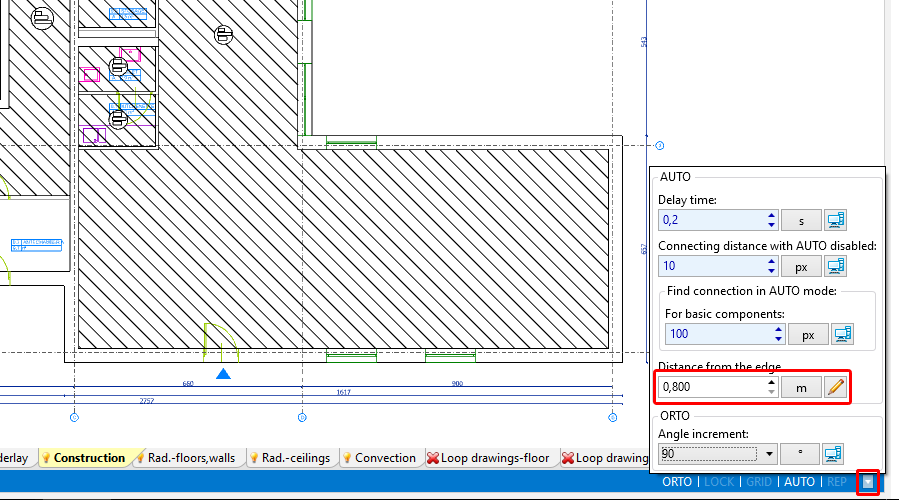
Task: Click the blue triangle marker below the door
Action: (x=224, y=374)
